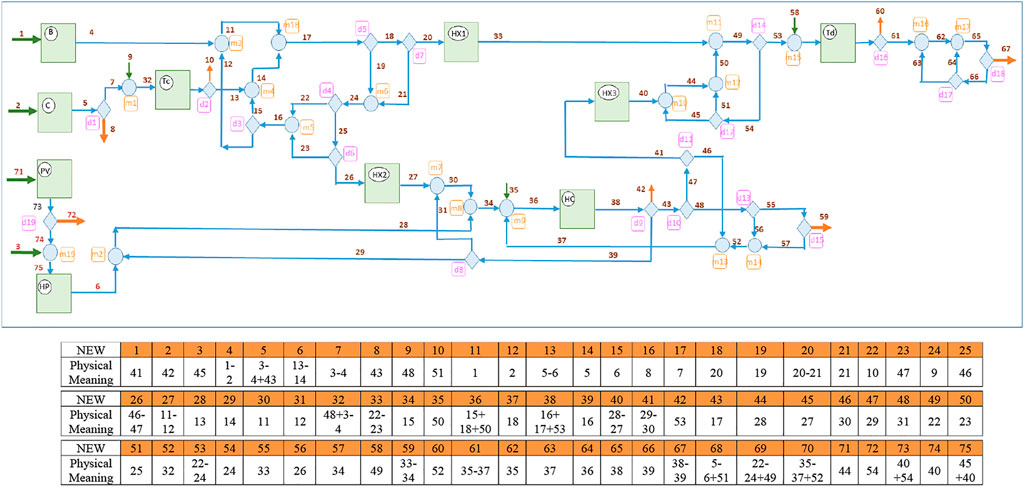Select the mixer circle tagged m14
Screen dimensions: 1024x487
[x=754, y=245]
